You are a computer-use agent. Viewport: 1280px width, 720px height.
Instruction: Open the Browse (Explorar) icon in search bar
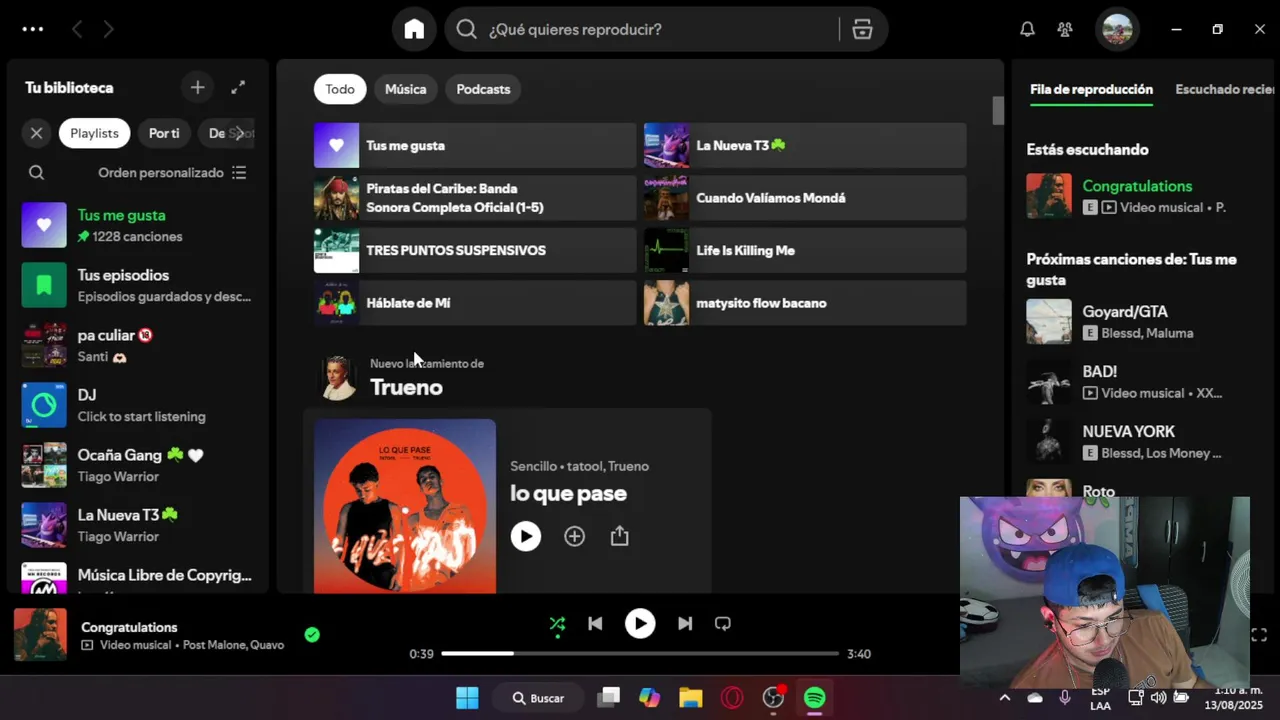(x=862, y=29)
